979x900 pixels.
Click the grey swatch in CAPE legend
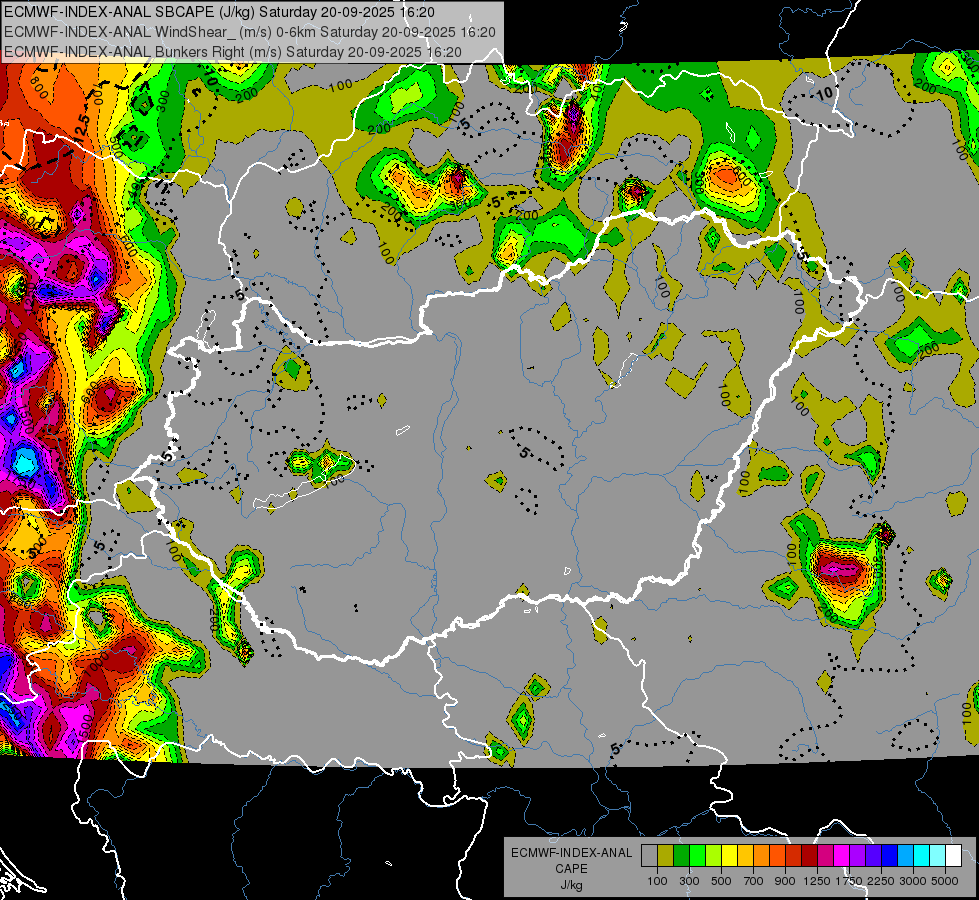click(649, 855)
